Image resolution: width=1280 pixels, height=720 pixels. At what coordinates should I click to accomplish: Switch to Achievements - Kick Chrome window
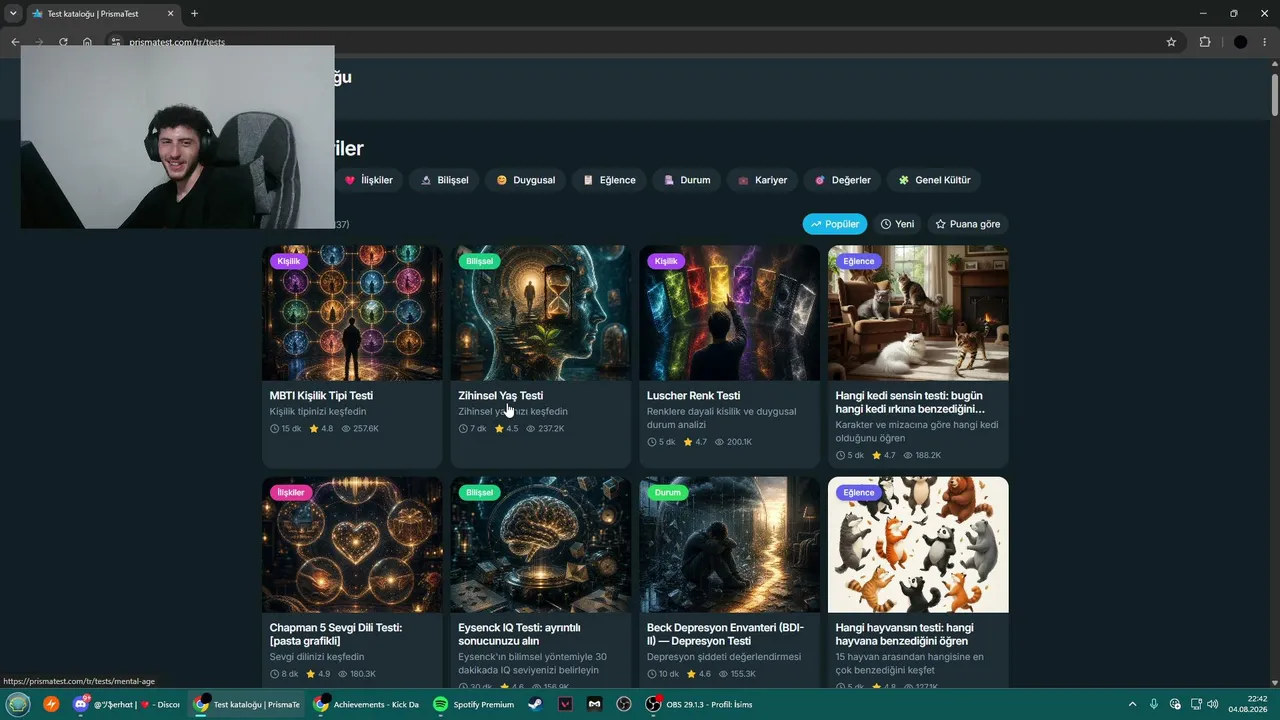(x=365, y=704)
